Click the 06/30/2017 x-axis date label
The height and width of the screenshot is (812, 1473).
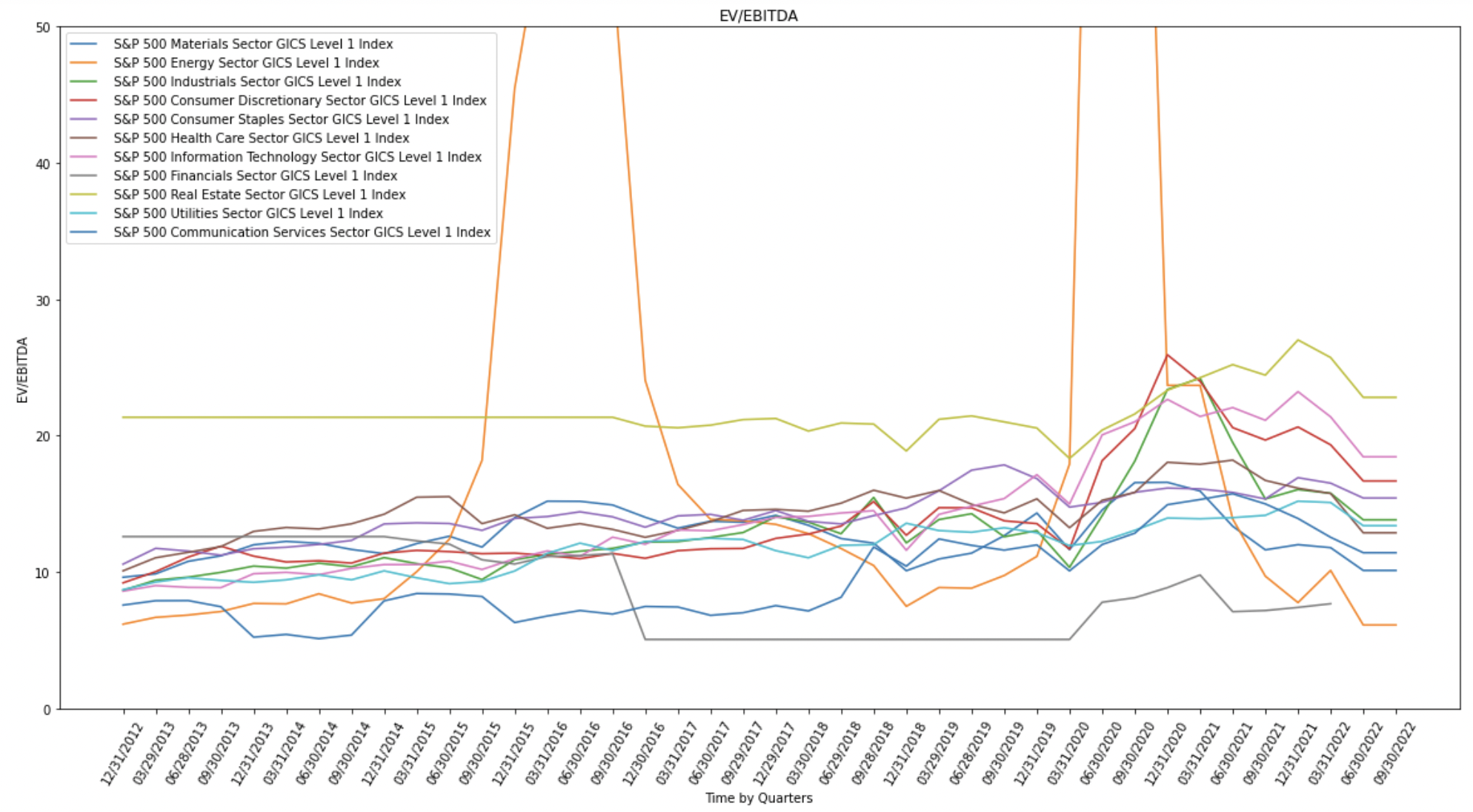click(x=708, y=753)
